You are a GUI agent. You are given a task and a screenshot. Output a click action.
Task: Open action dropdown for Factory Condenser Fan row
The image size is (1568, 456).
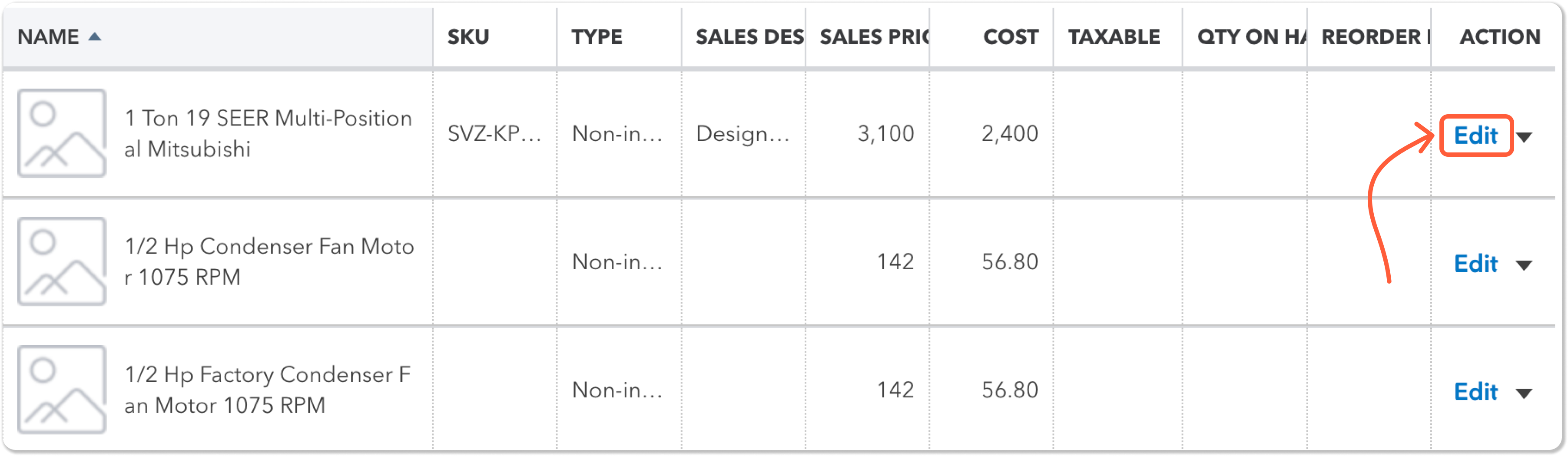[1524, 393]
